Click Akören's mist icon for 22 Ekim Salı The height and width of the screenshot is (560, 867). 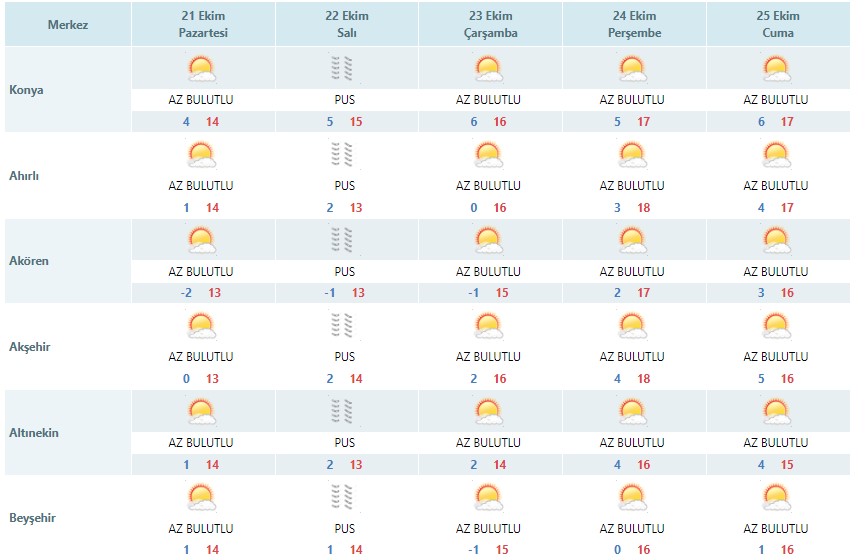pos(342,240)
